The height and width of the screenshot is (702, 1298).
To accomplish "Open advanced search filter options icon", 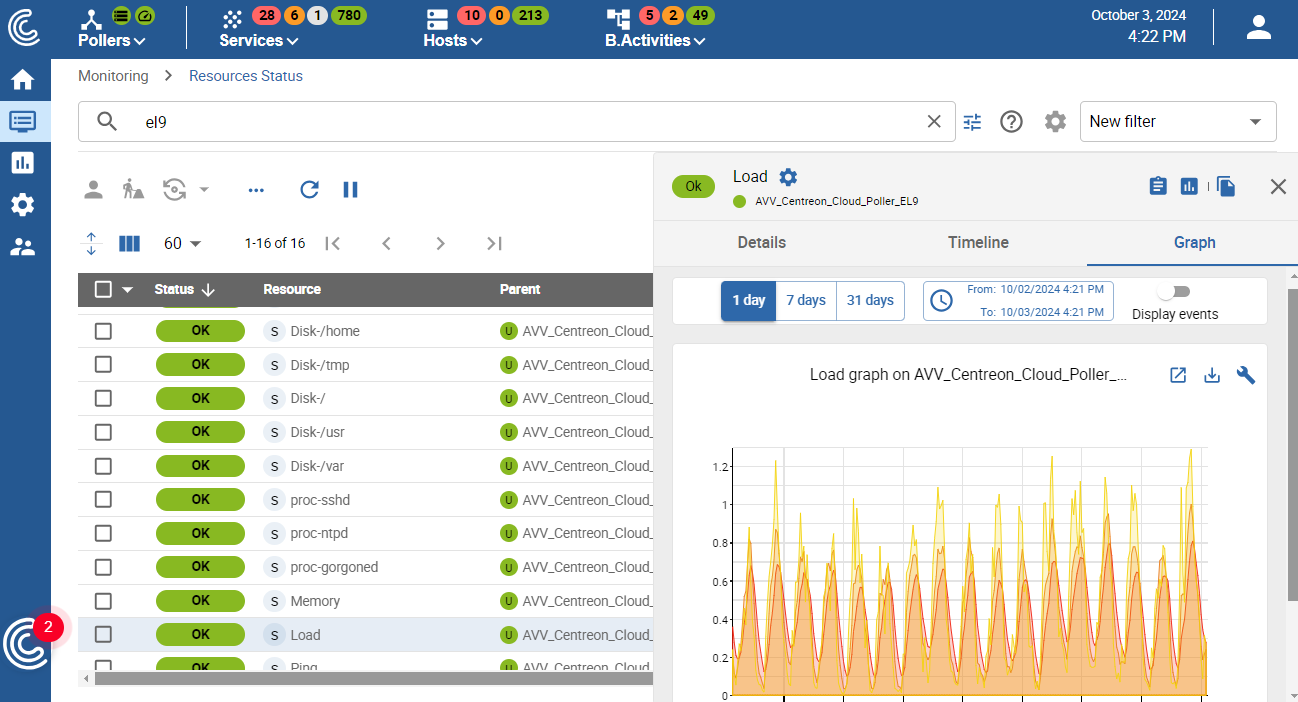I will (971, 121).
